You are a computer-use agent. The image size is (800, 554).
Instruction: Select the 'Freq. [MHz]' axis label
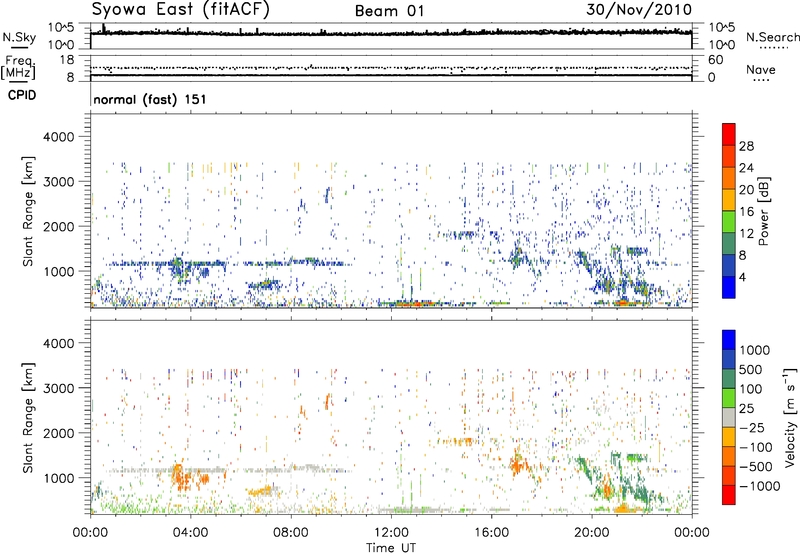pyautogui.click(x=19, y=68)
